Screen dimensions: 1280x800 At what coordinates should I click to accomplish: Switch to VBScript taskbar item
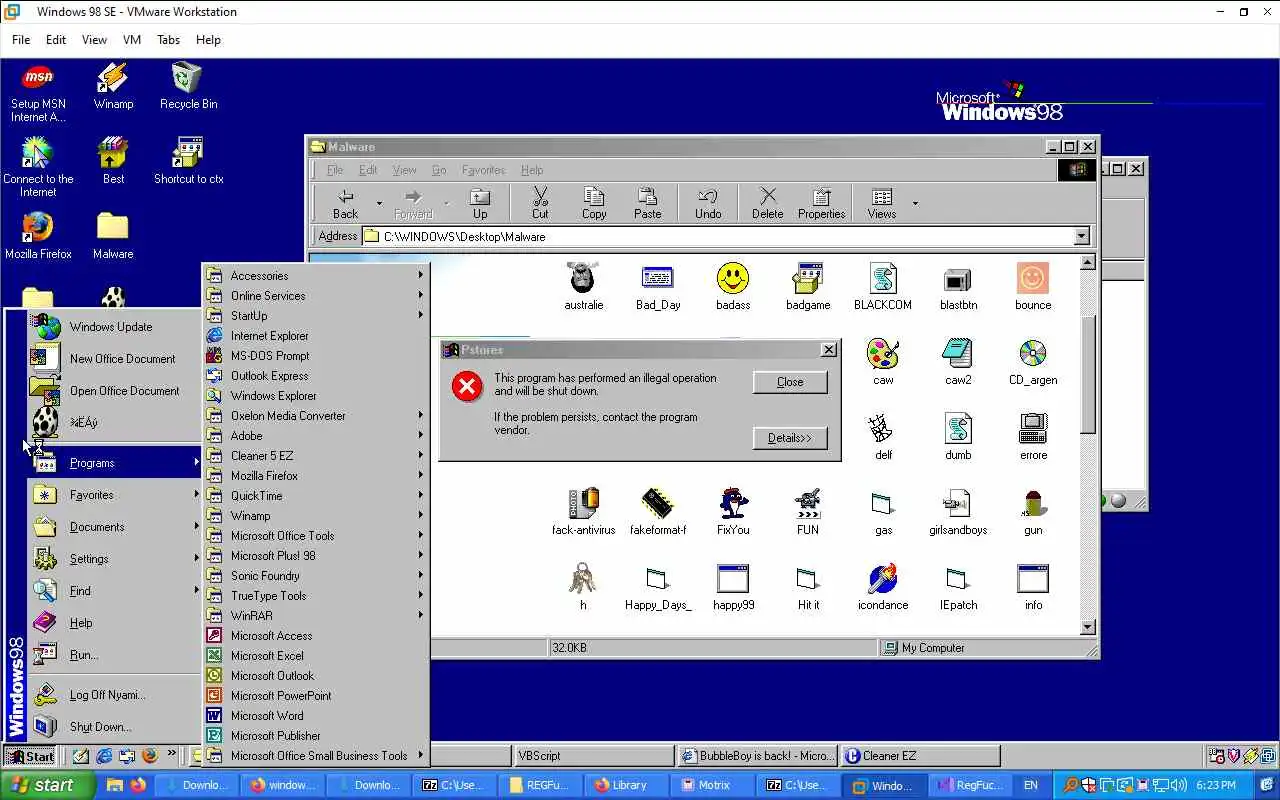click(594, 756)
